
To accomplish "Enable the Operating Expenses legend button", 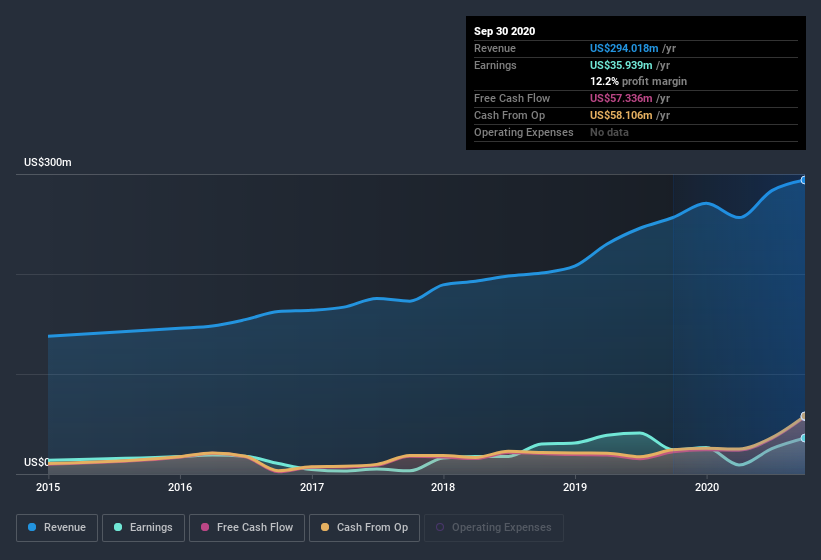I will pyautogui.click(x=494, y=528).
